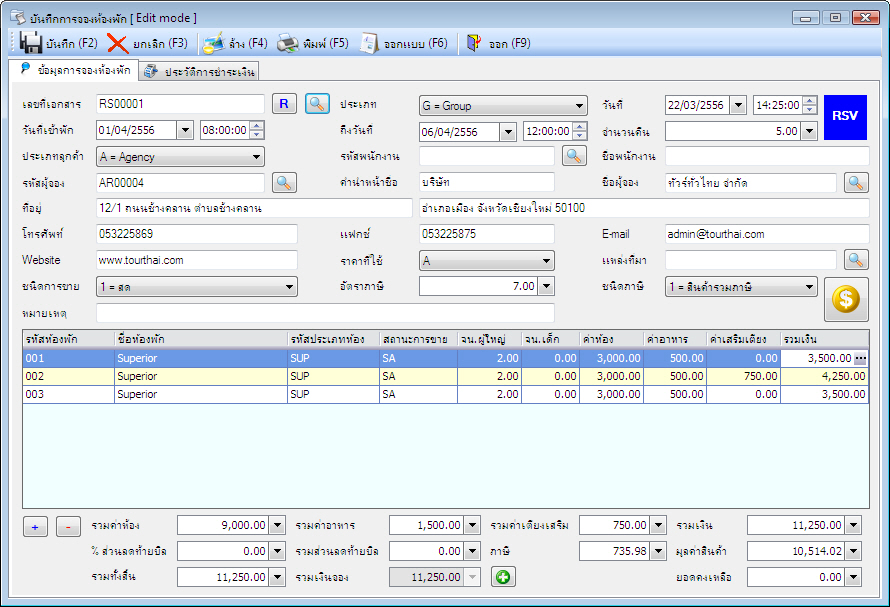Open the number of nights 5.00 dropdown
The width and height of the screenshot is (890, 607).
click(809, 131)
